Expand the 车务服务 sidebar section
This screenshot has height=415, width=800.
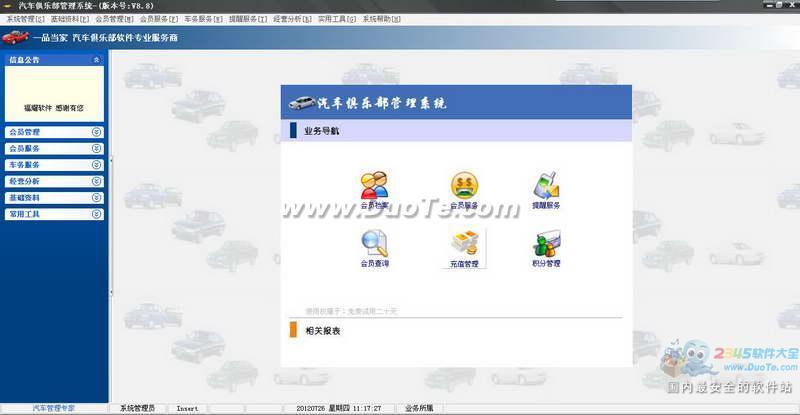96,165
